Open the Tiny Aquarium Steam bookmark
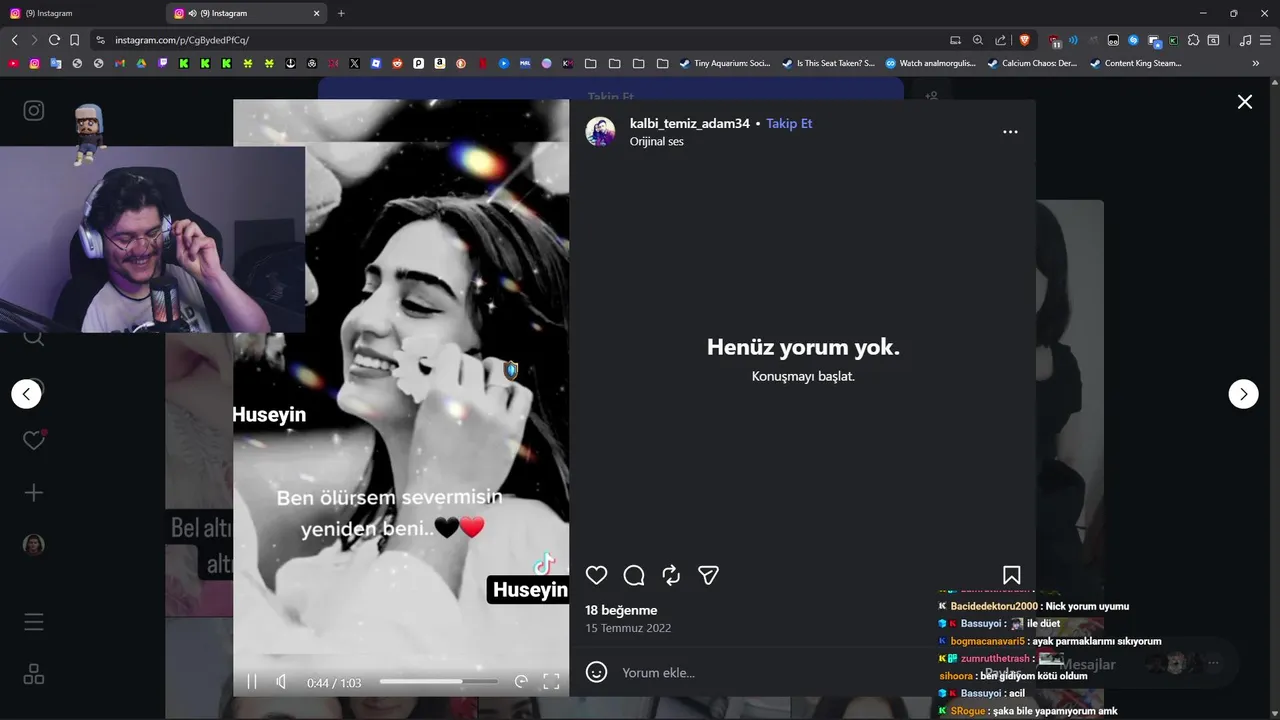Screen dimensions: 1280x720 coord(725,63)
